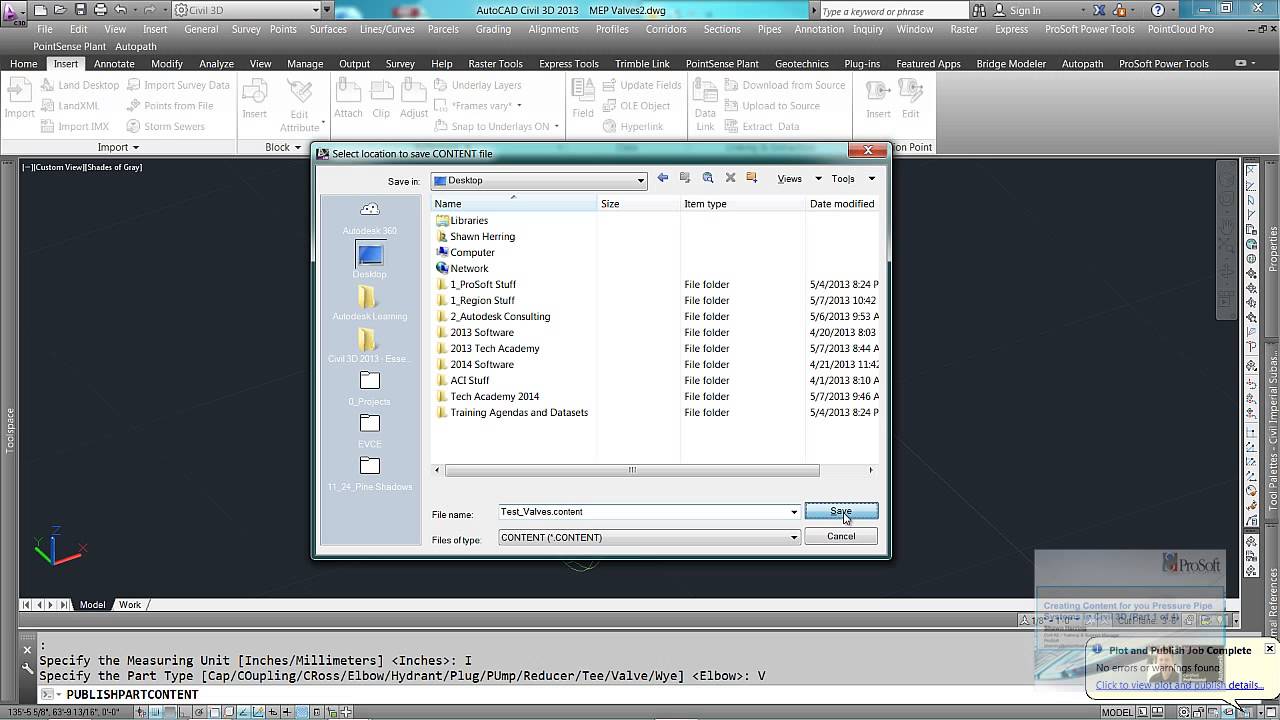The image size is (1280, 720).
Task: Switch to the Home ribbon tab
Action: tap(23, 64)
